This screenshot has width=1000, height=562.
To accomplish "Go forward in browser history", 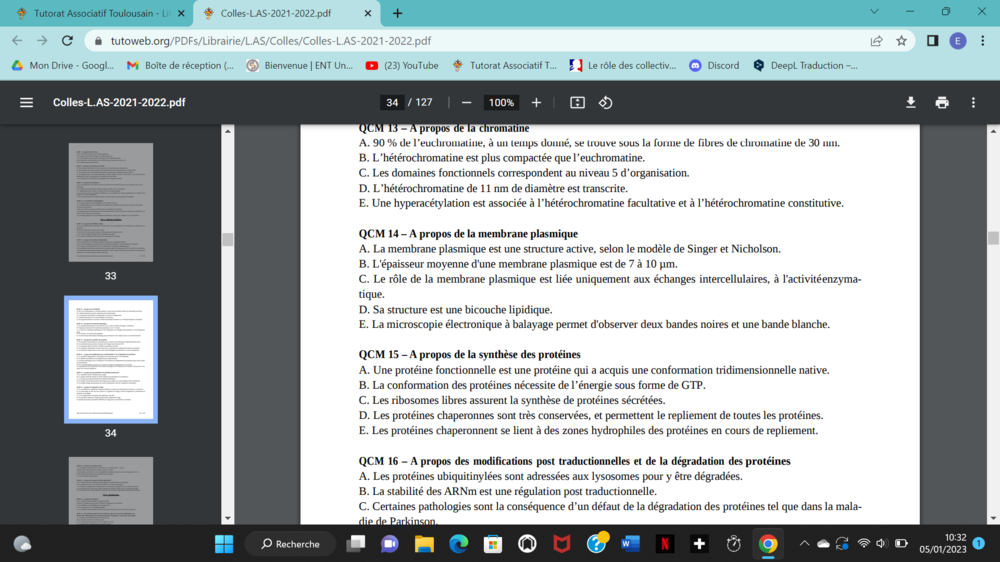I will pyautogui.click(x=42, y=41).
